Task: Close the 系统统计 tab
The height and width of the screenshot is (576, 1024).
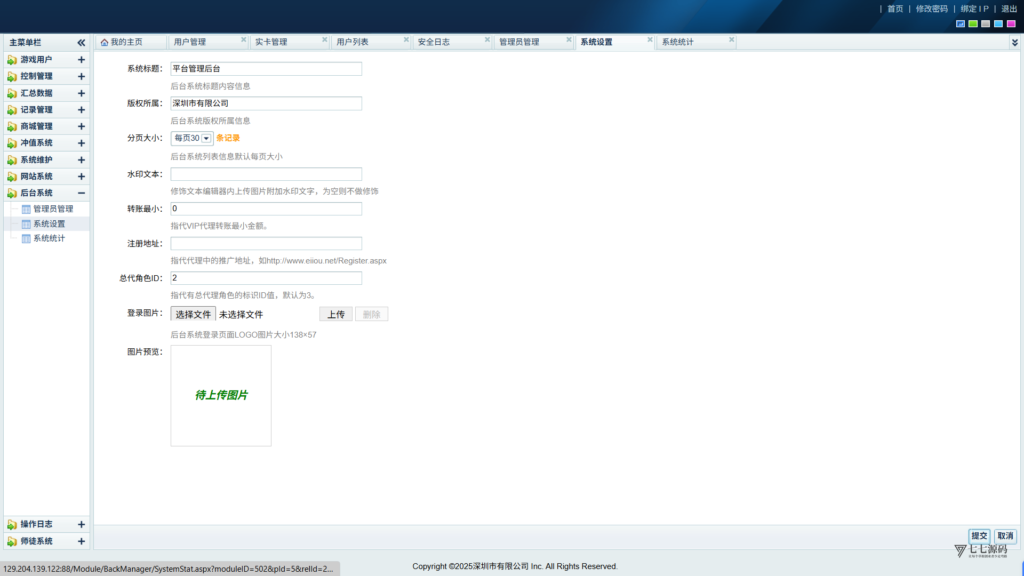Action: [x=731, y=40]
